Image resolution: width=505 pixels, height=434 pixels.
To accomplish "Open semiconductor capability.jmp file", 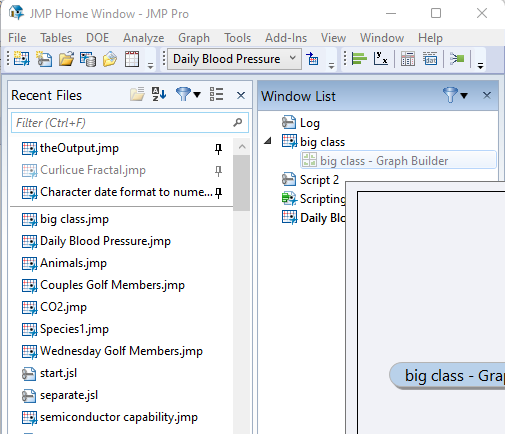I will pyautogui.click(x=119, y=417).
